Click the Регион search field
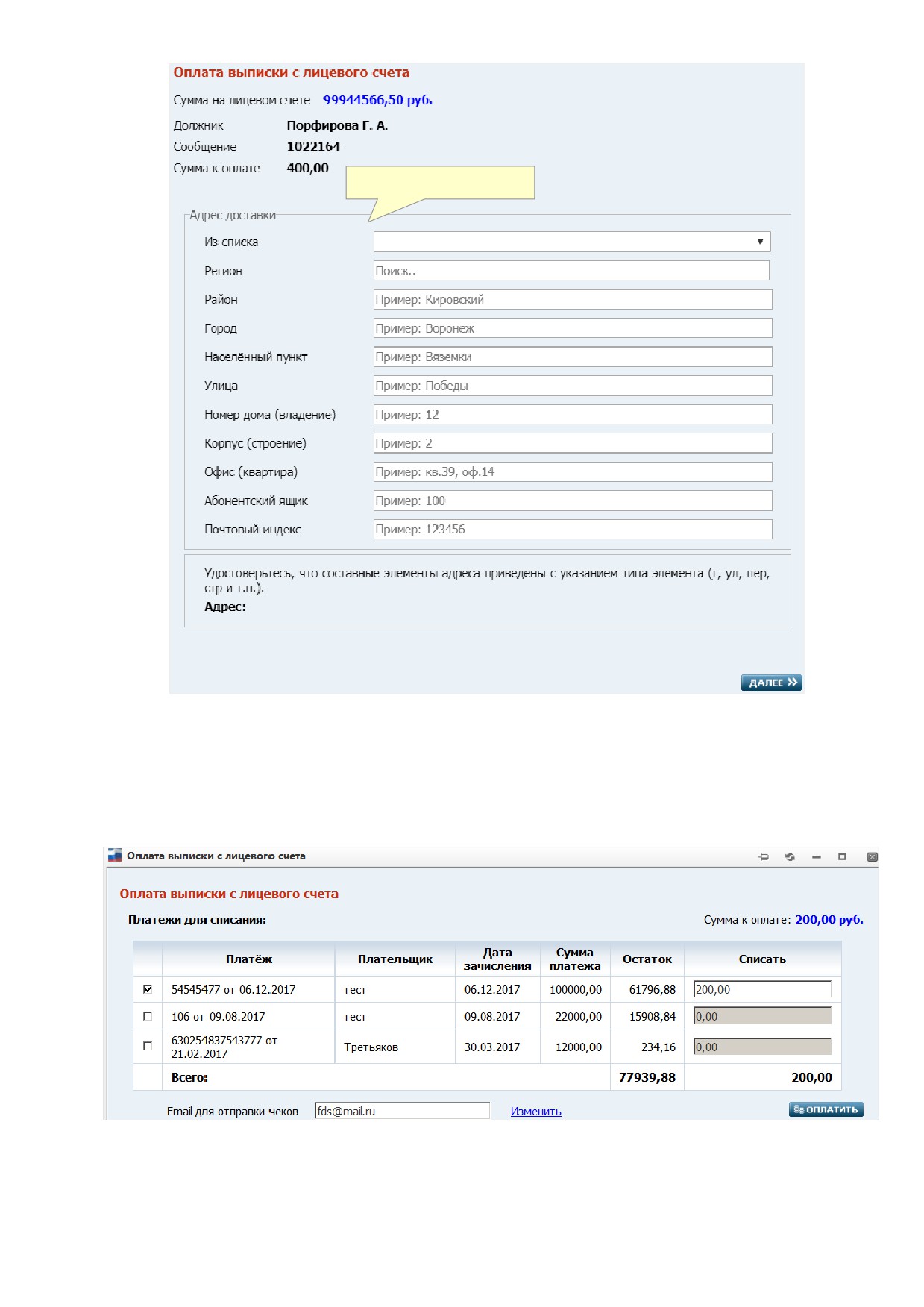Screen dimensions: 924x1307 571,271
